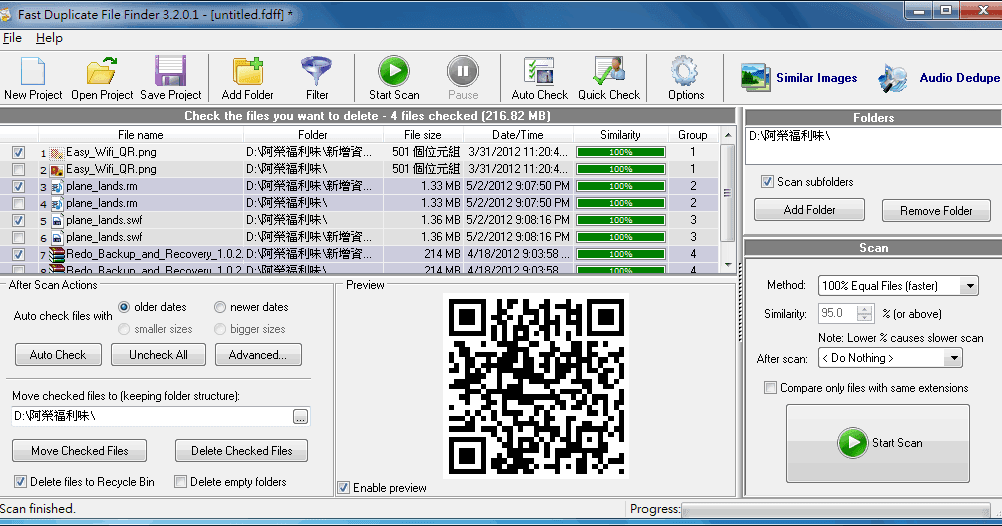Screen dimensions: 1002x526
Task: Click Move Checked Files button
Action: click(x=80, y=451)
